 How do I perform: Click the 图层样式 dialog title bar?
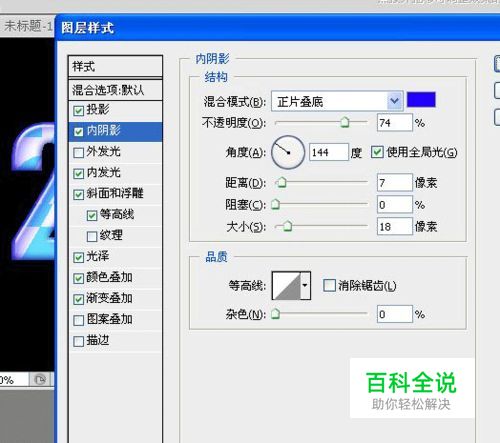pos(278,28)
